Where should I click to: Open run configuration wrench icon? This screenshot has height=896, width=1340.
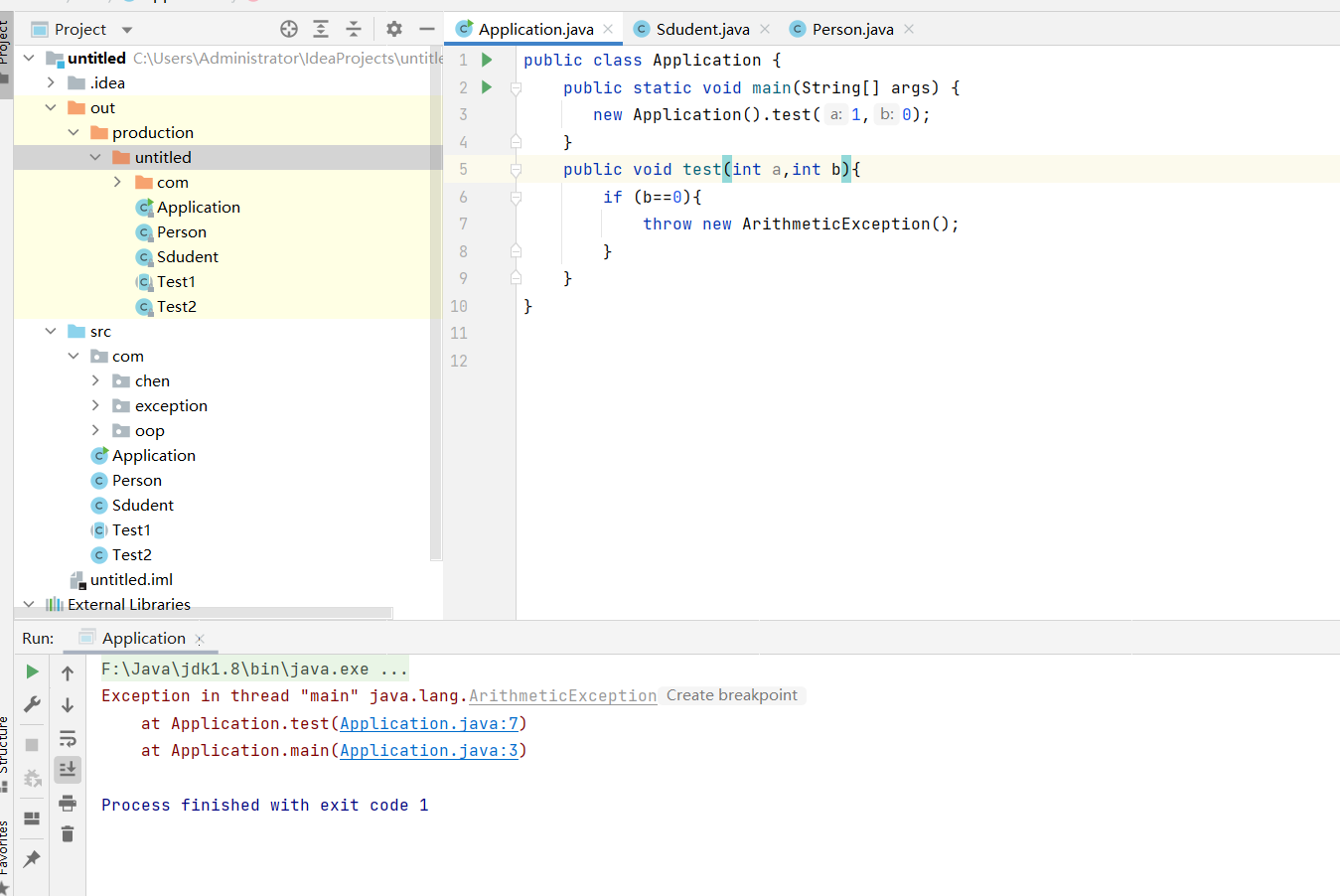coord(32,704)
